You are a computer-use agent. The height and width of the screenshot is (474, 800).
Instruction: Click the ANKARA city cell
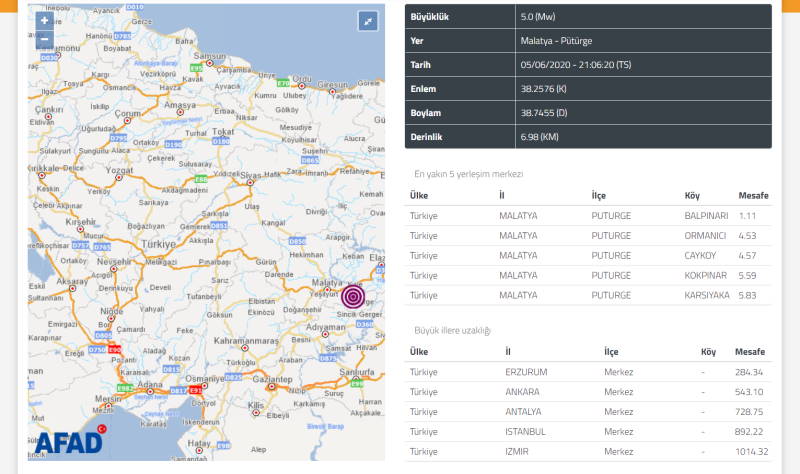coord(522,392)
